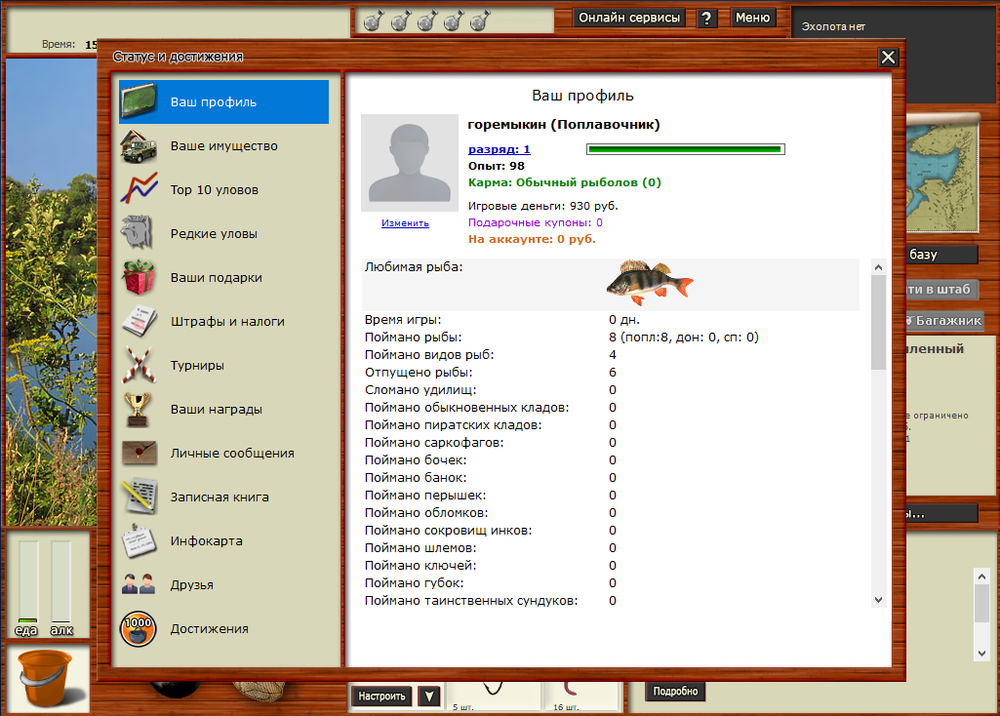Open the Ваши награды trophy icon

(139, 409)
